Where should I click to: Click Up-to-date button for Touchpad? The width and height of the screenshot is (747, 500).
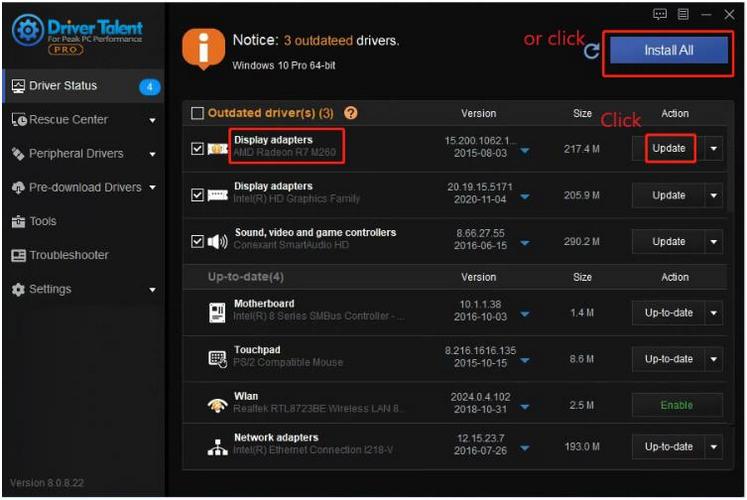[x=669, y=359]
